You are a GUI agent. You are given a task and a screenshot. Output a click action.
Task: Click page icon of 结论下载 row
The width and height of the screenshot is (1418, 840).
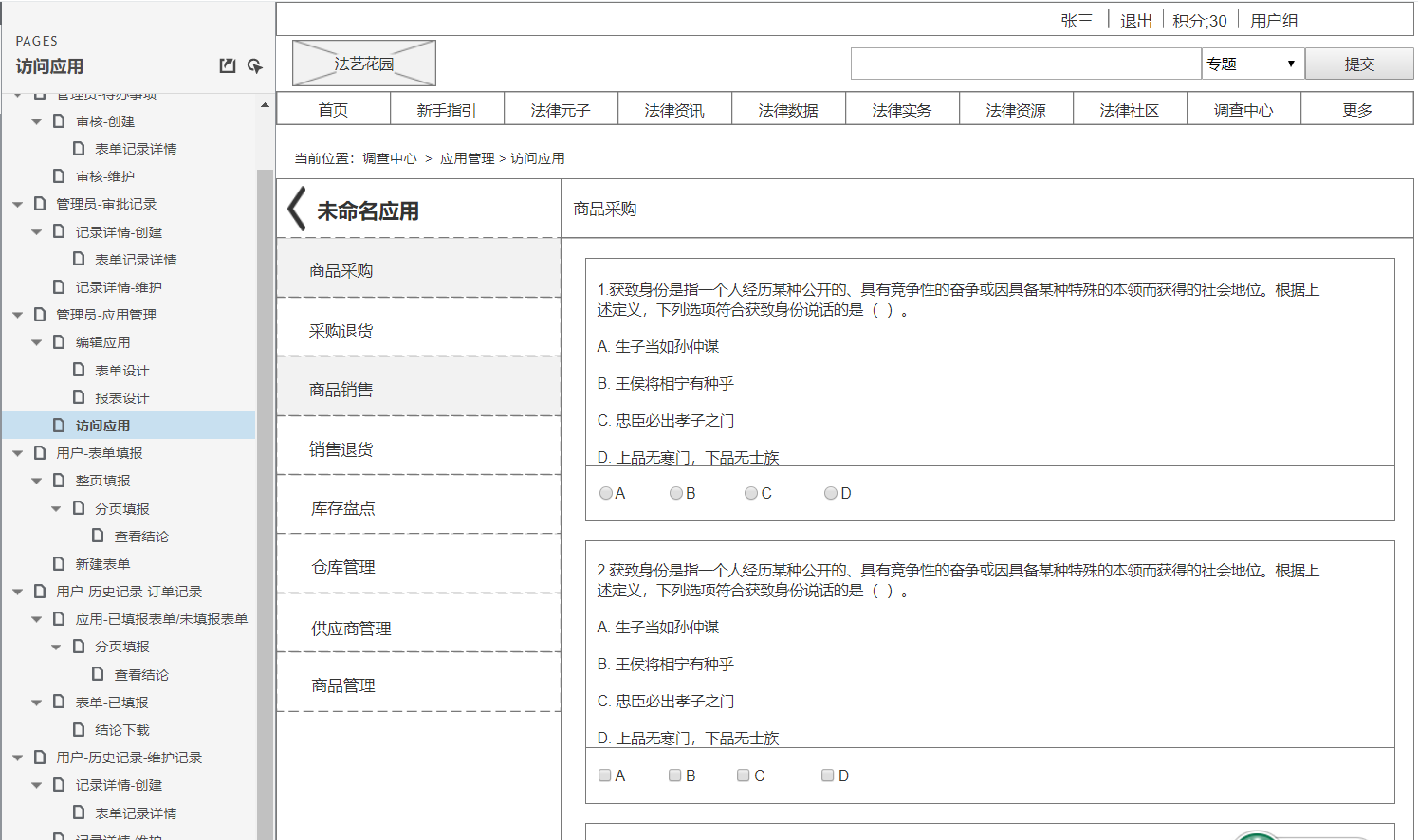79,729
